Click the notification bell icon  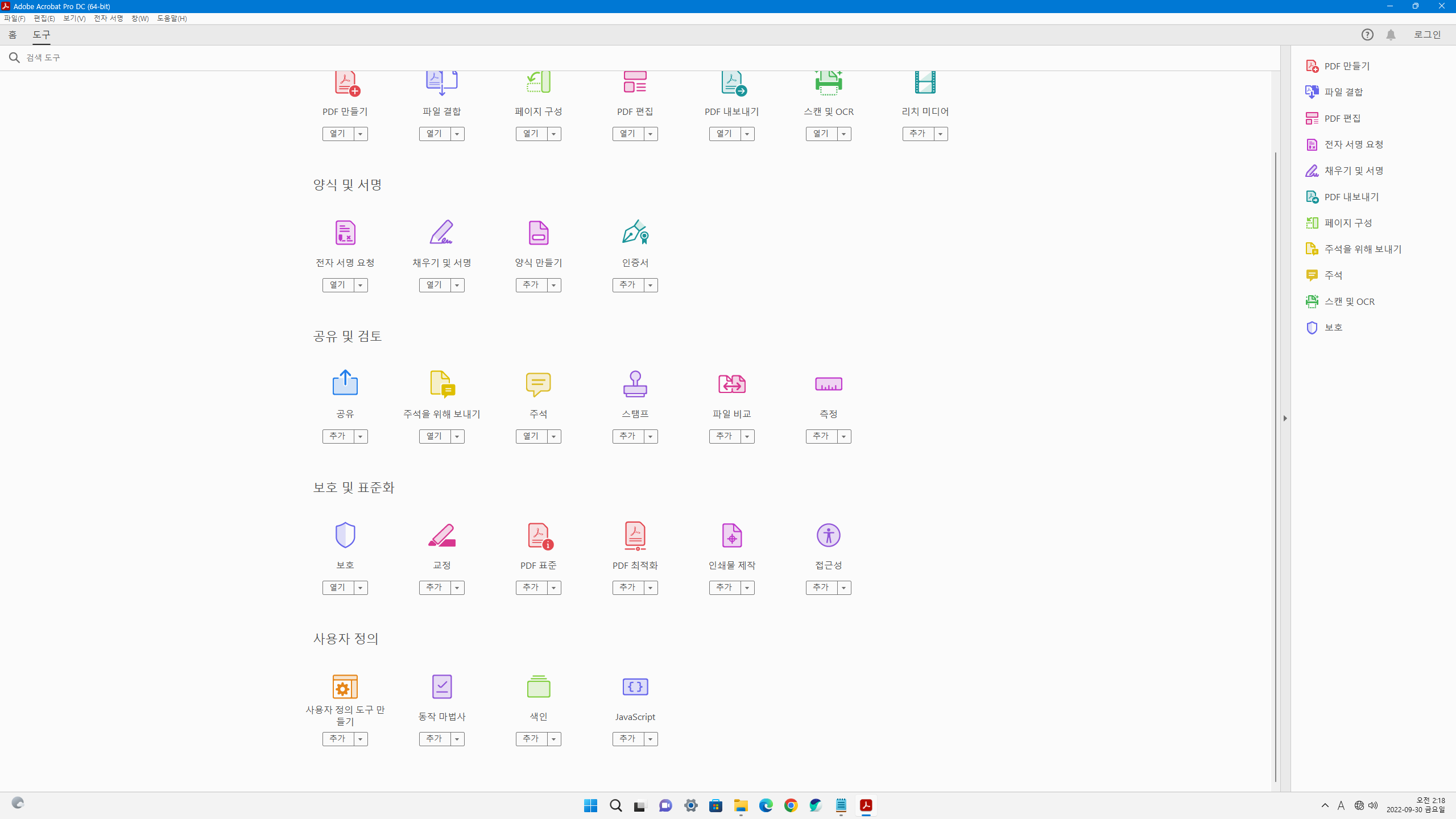(1391, 35)
